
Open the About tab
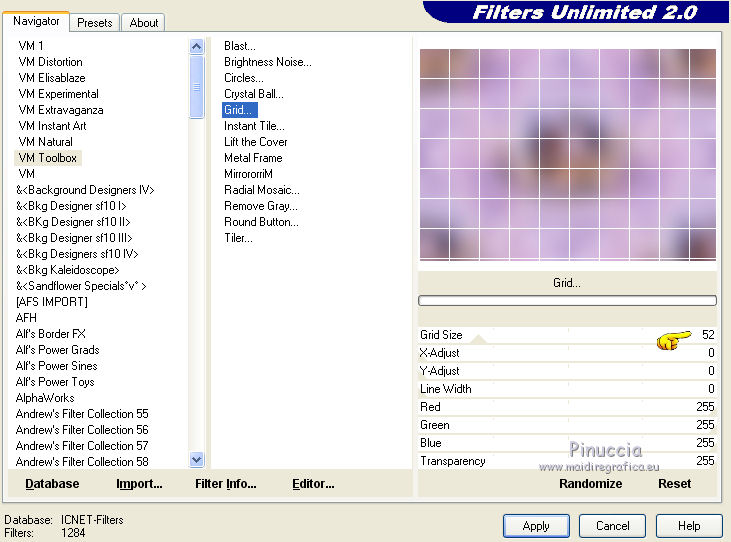click(144, 23)
